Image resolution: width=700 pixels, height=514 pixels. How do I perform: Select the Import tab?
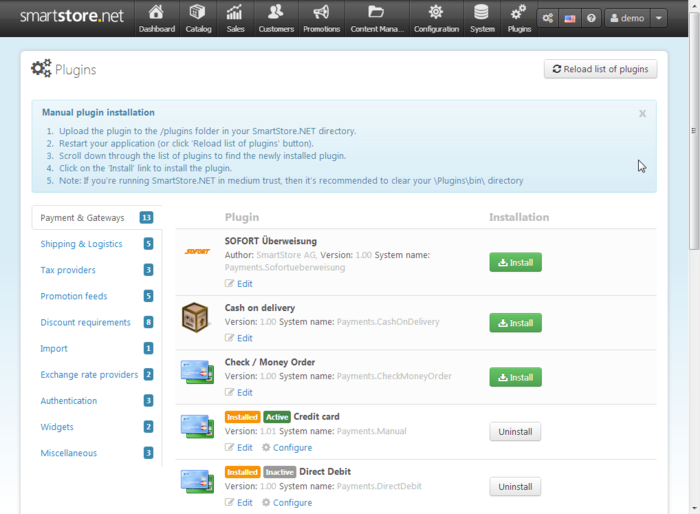[96, 348]
